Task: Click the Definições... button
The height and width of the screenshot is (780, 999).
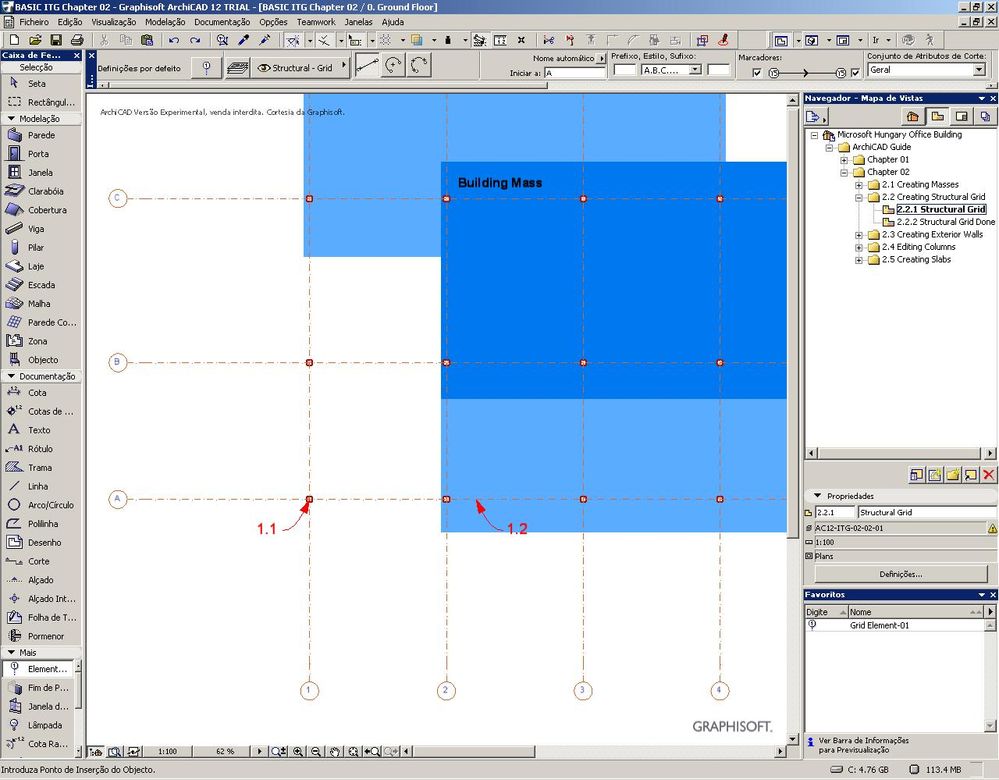Action: click(x=900, y=574)
